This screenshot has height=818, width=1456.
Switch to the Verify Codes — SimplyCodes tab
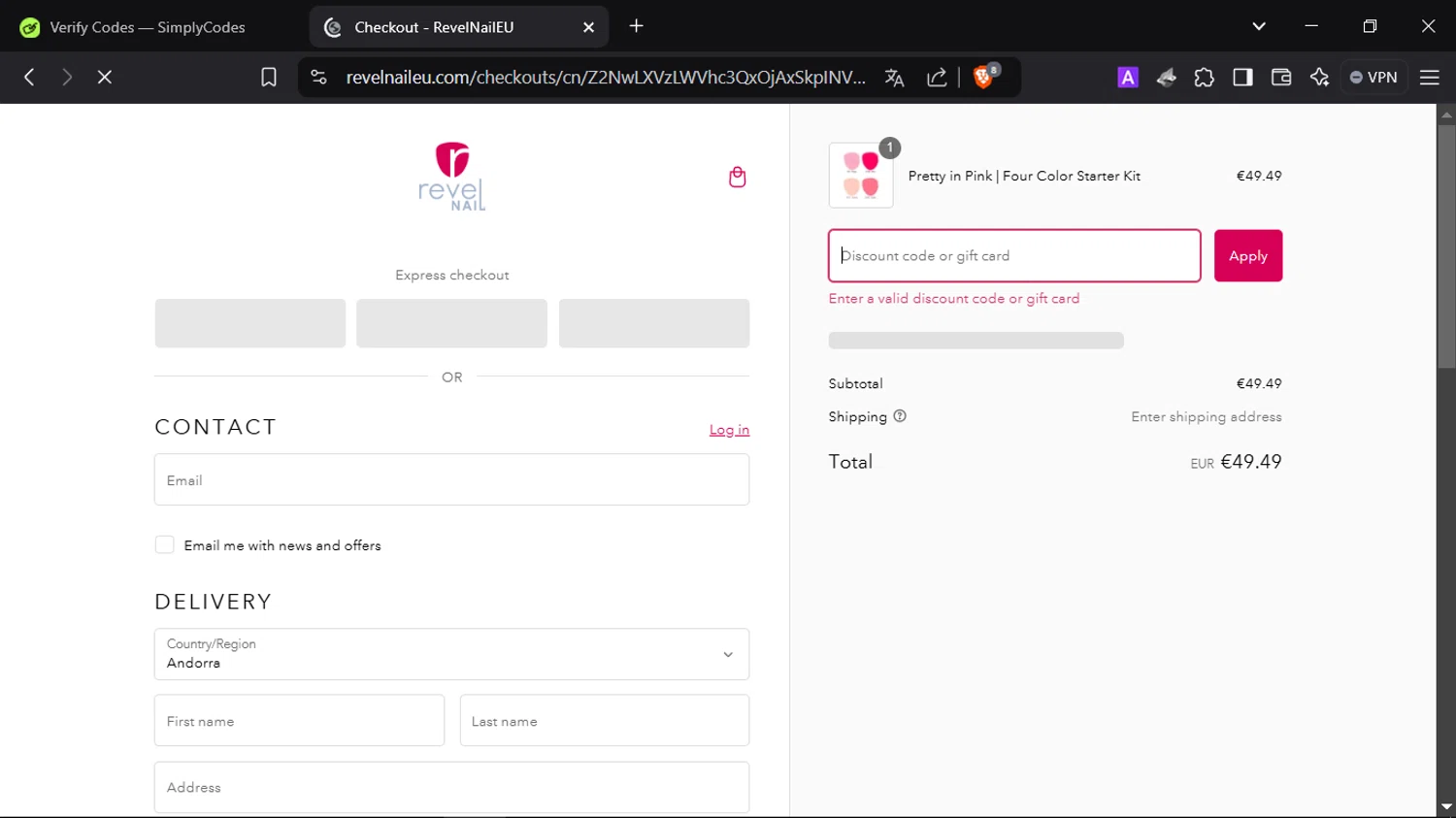coord(148,27)
